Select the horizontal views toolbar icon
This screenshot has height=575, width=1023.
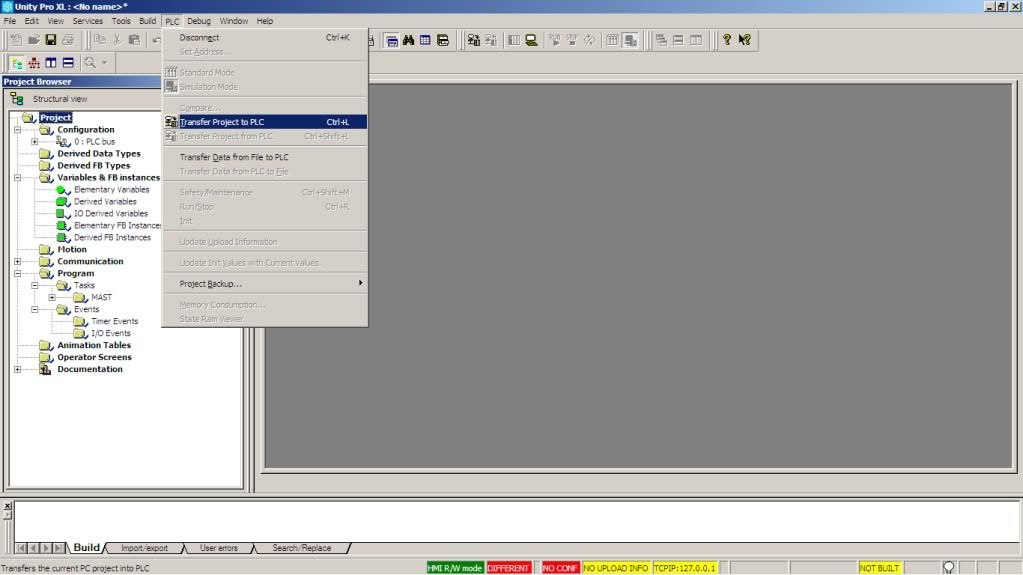[68, 63]
